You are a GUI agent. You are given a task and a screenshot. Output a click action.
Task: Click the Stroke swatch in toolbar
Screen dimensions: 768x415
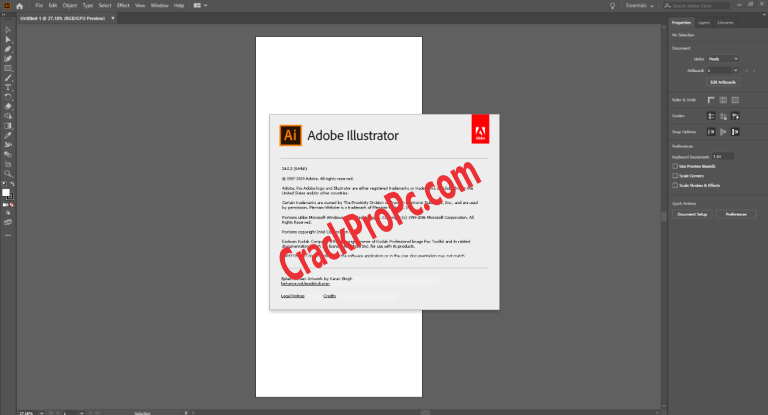click(11, 196)
